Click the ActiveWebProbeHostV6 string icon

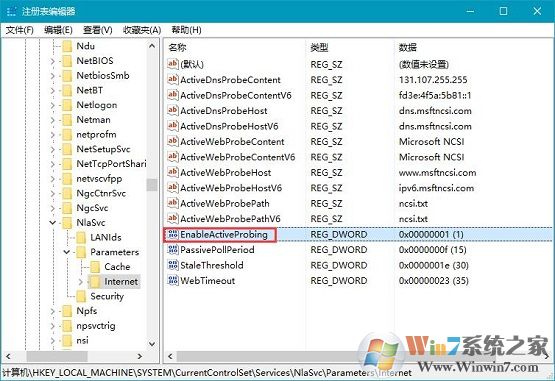pos(173,187)
